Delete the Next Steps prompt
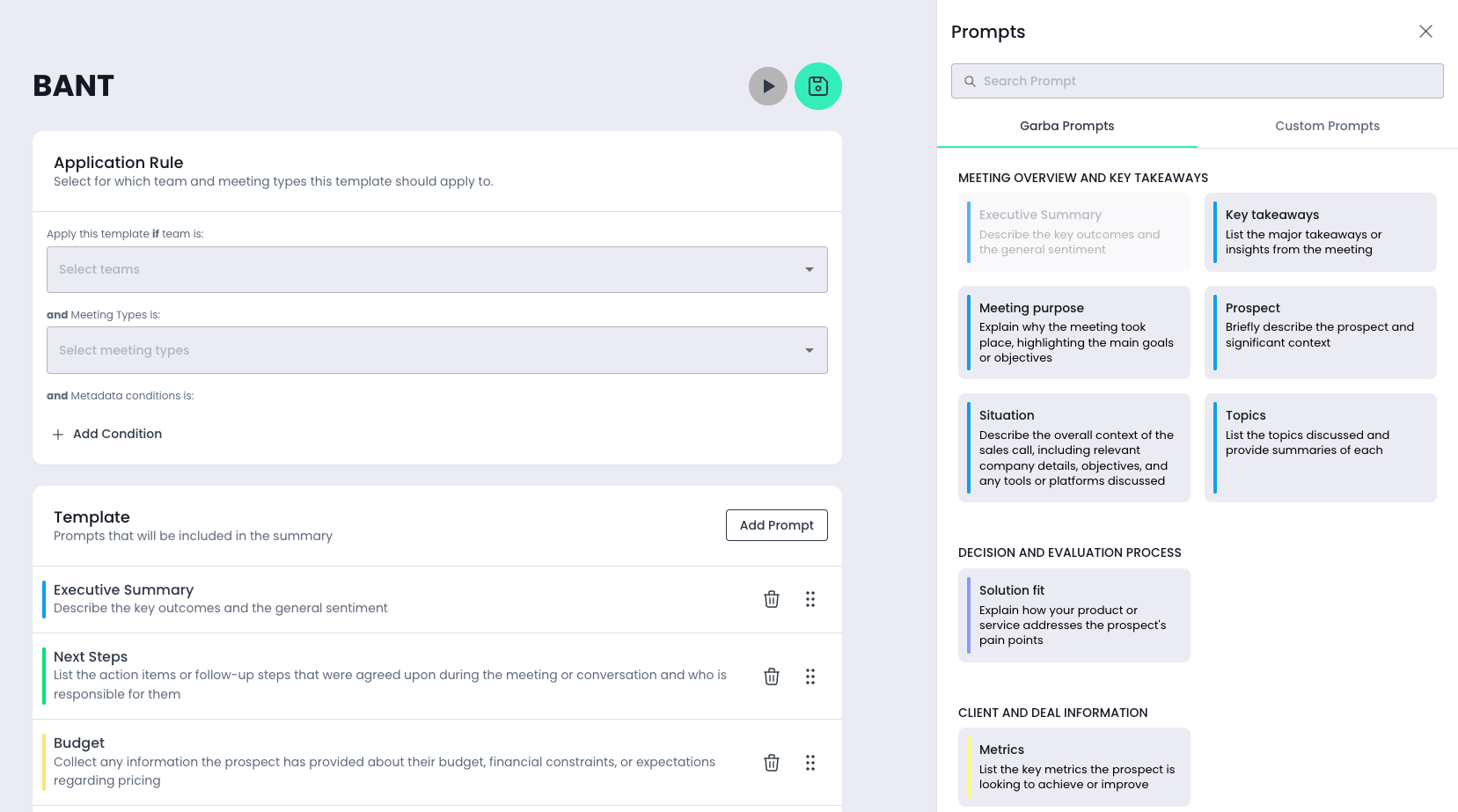The width and height of the screenshot is (1458, 812). (x=771, y=677)
